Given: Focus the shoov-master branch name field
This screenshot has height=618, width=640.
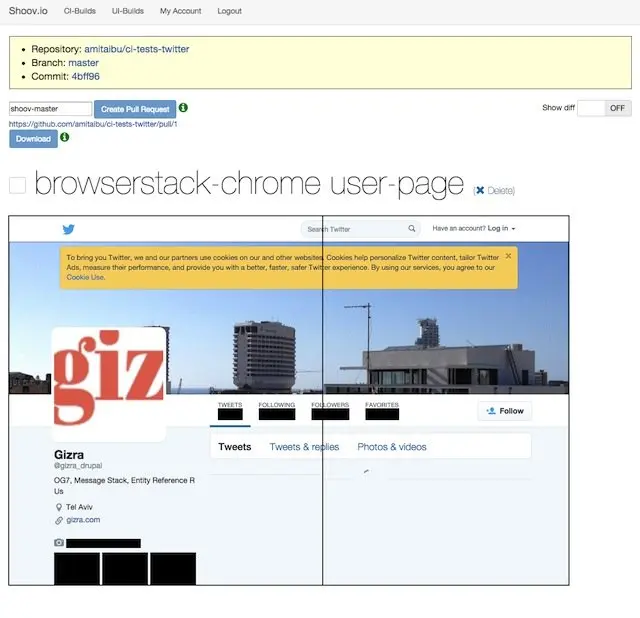Looking at the screenshot, I should point(51,109).
